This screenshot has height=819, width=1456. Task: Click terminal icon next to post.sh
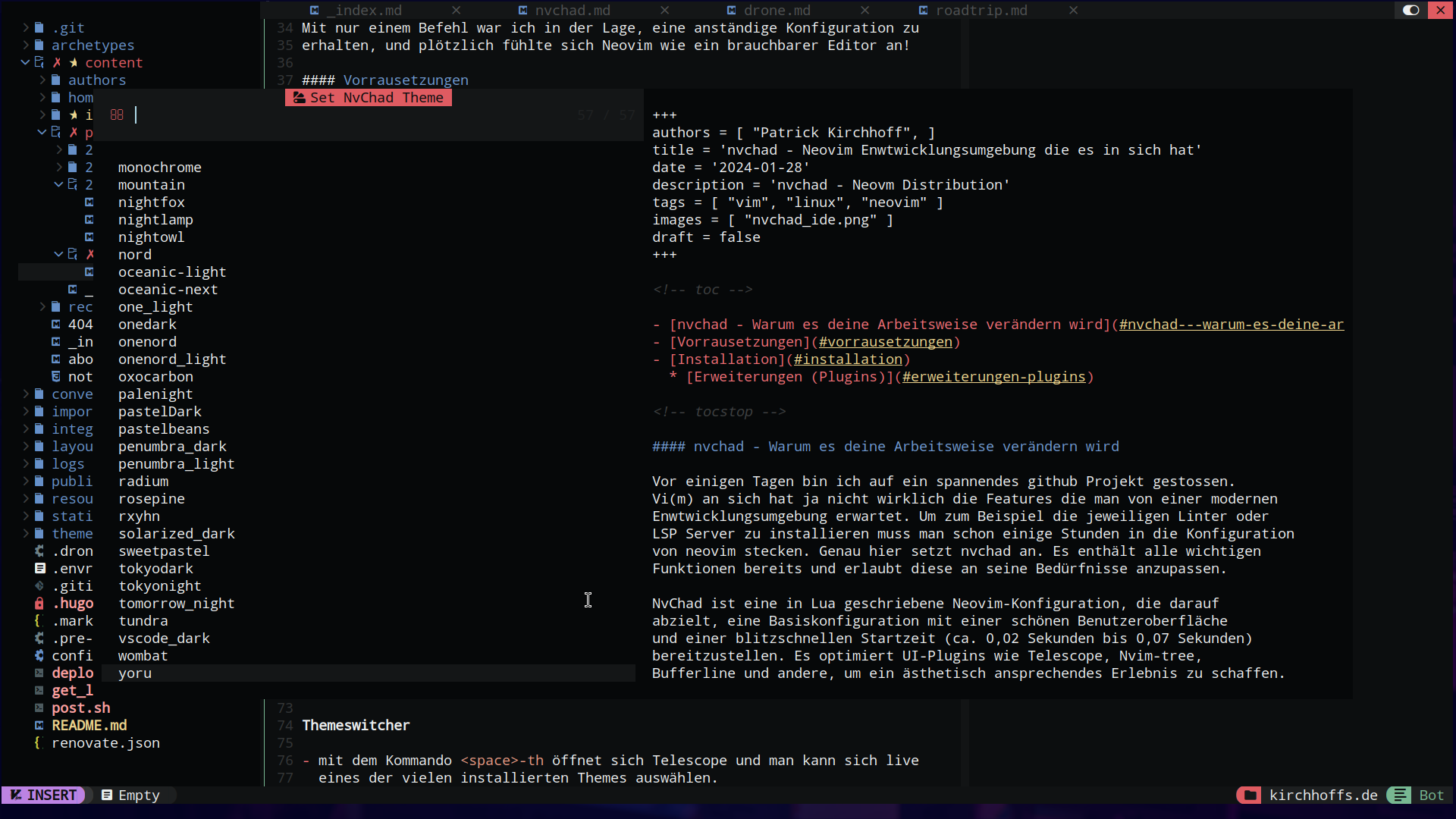(39, 708)
